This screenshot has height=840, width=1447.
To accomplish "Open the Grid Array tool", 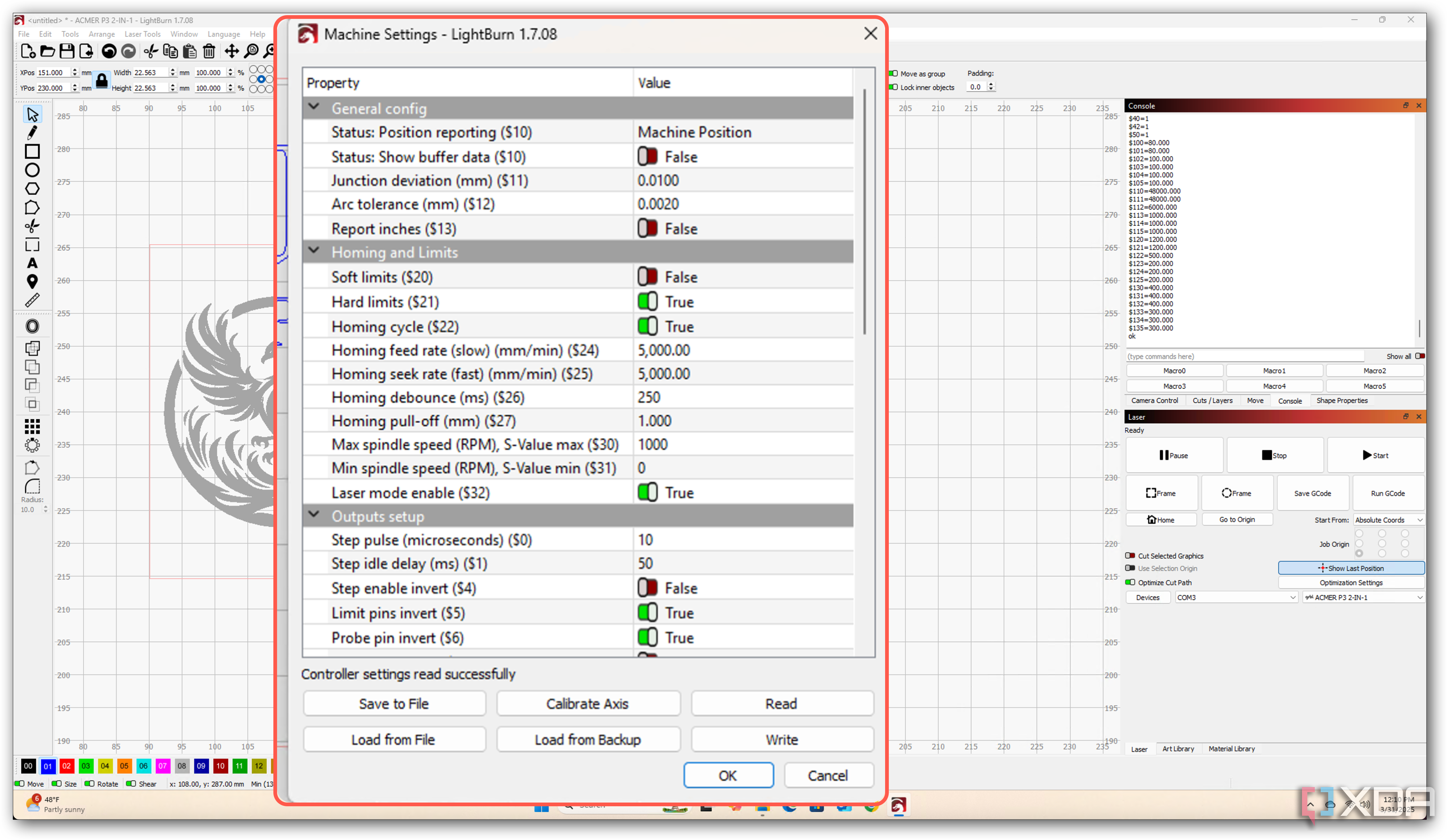I will [32, 426].
